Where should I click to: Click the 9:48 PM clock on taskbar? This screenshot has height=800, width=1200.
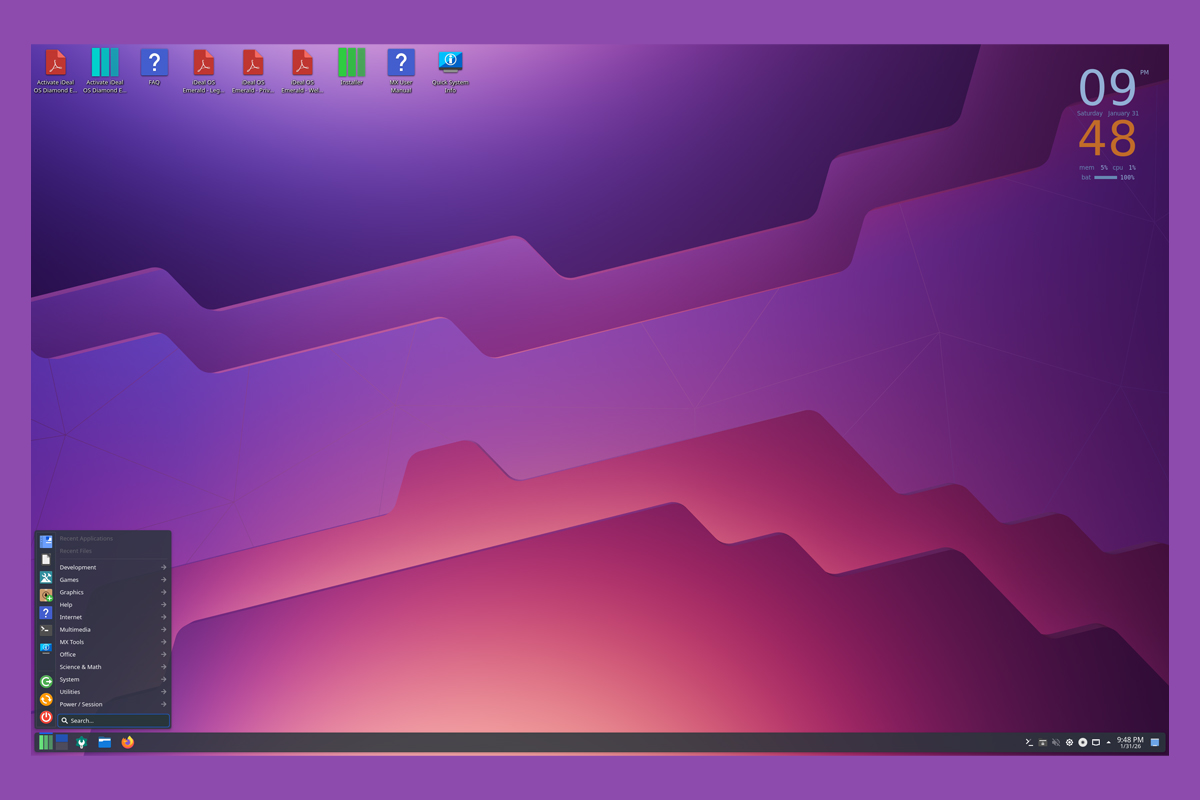coord(1130,742)
